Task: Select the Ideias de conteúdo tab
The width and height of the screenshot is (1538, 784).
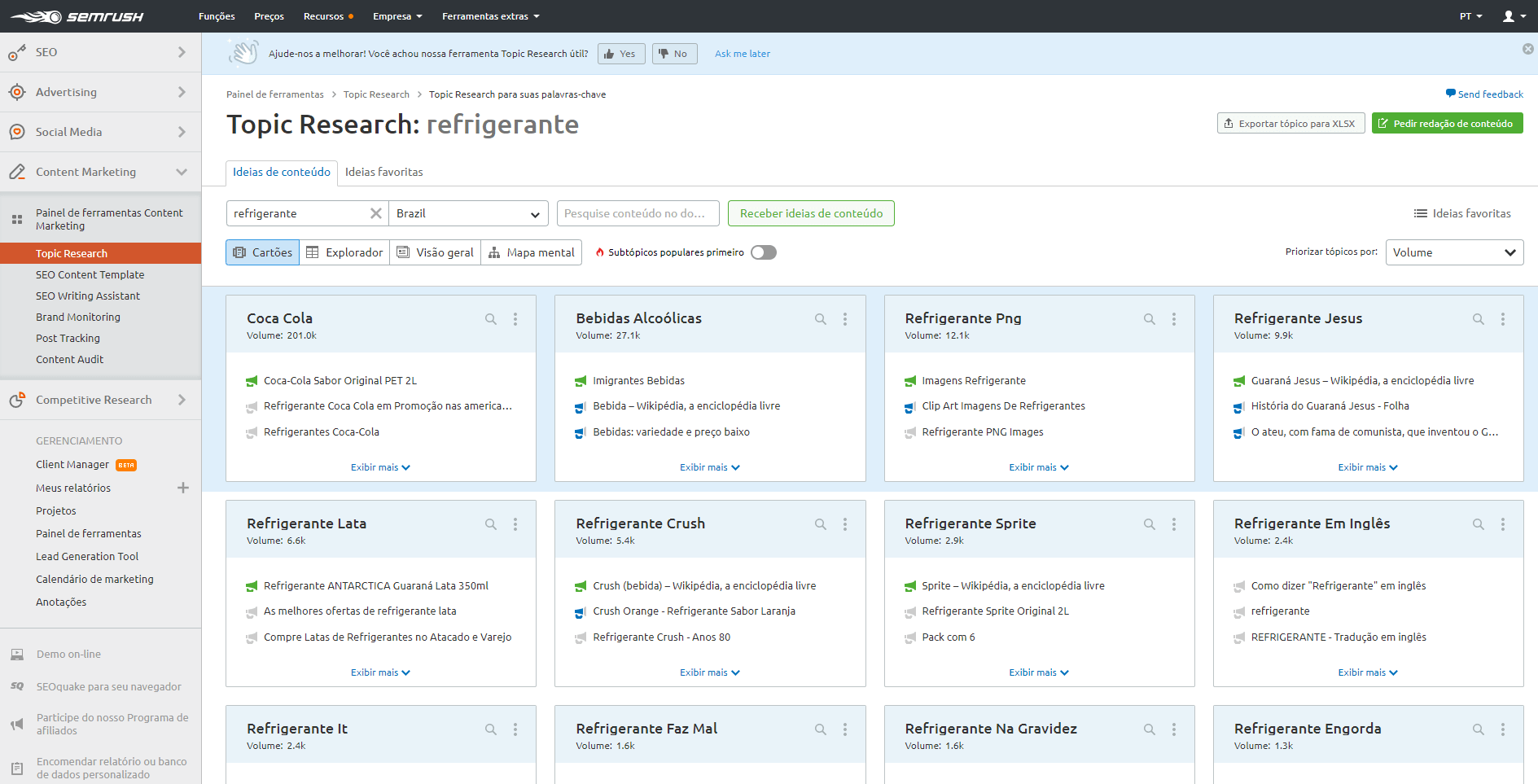Action: point(282,173)
